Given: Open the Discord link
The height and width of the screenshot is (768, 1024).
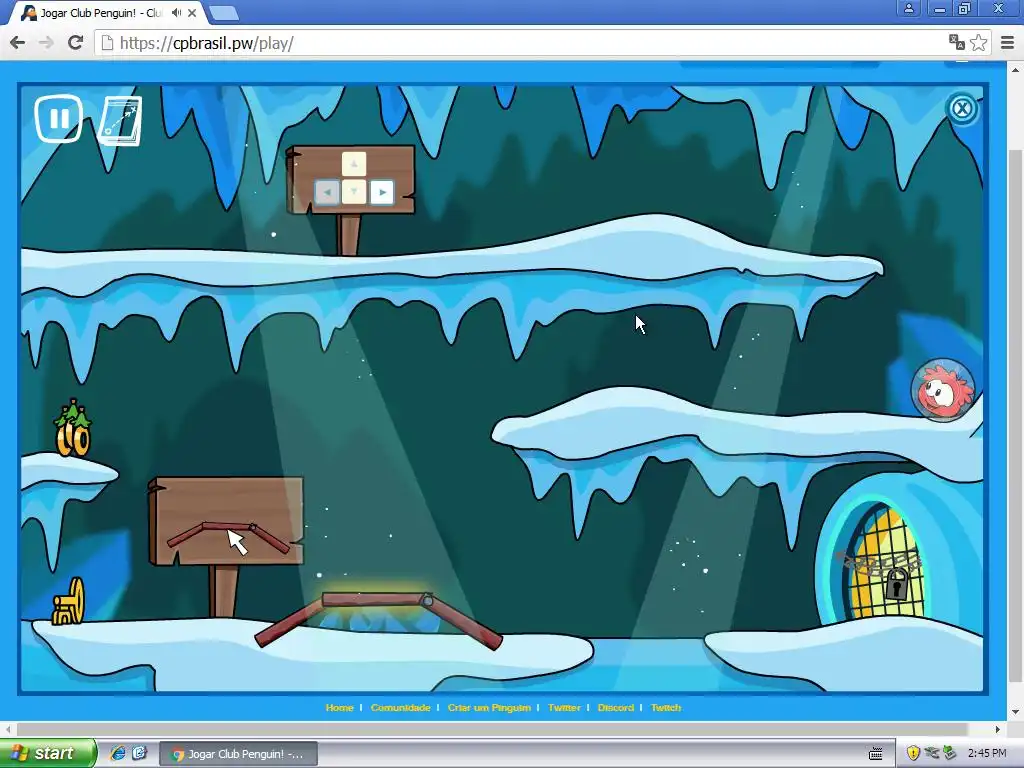Looking at the screenshot, I should (x=616, y=707).
